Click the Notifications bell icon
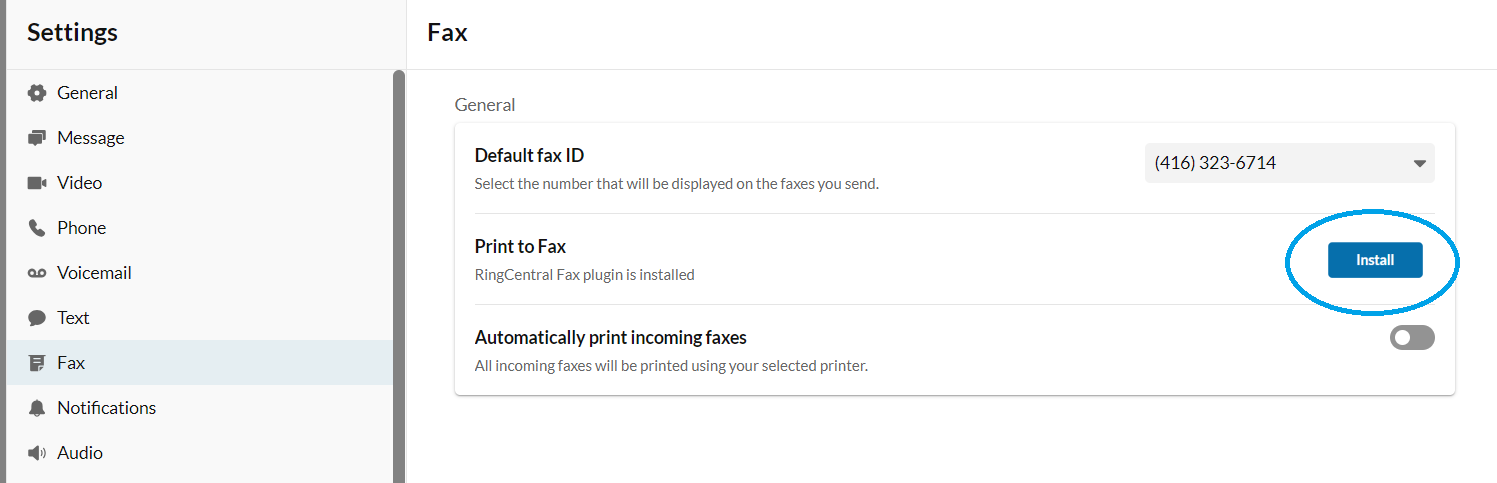1497x483 pixels. 37,408
